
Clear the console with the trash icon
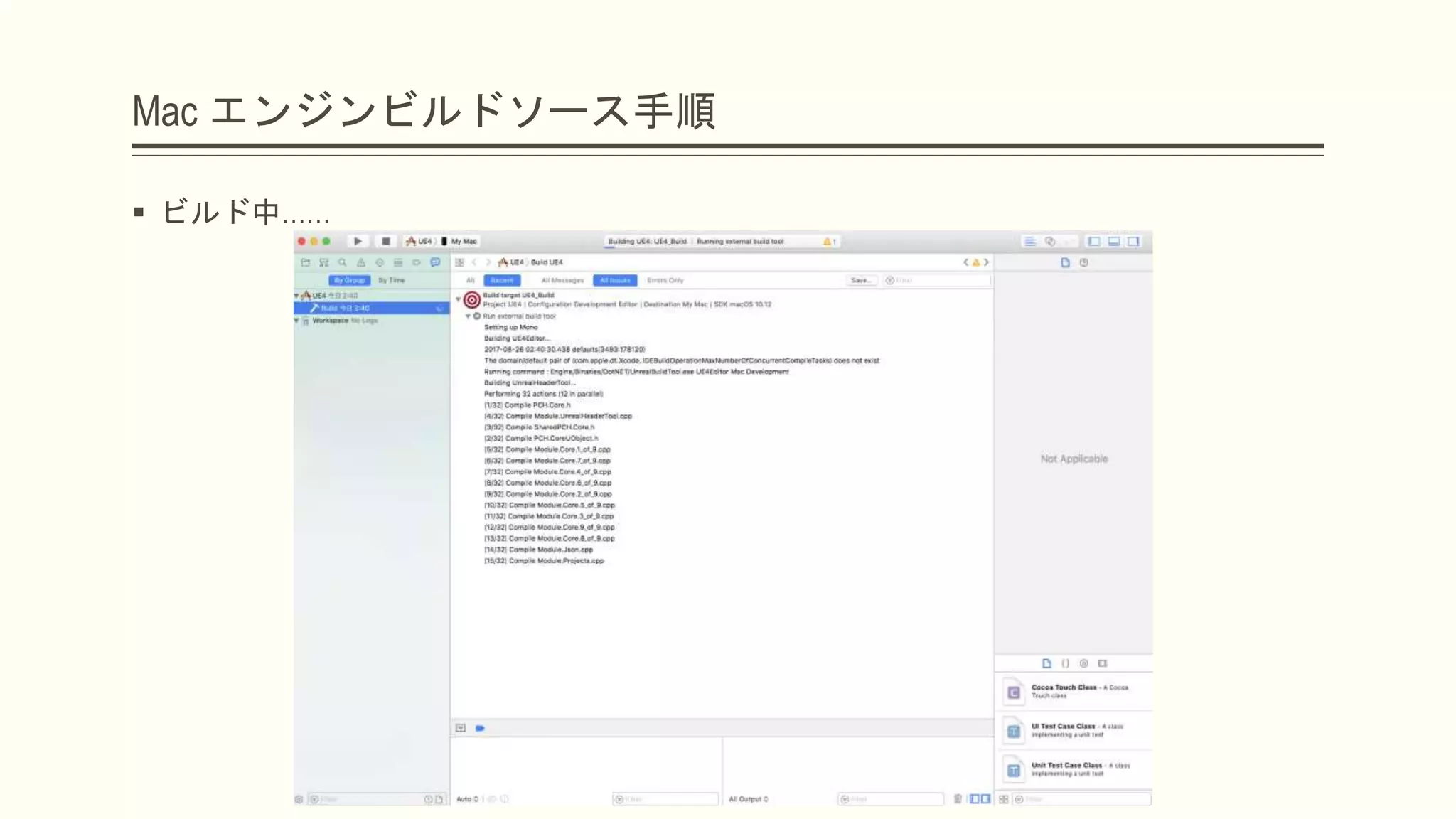pos(958,799)
